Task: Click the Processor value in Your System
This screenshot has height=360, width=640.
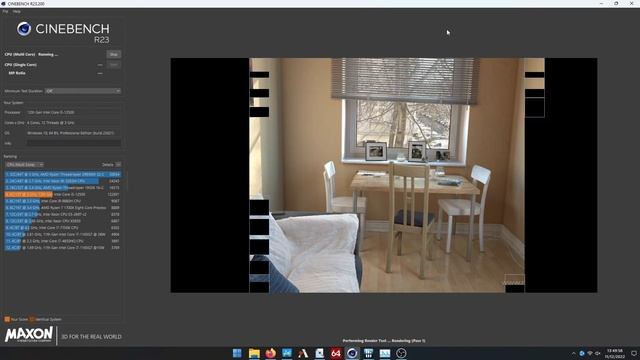Action: click(x=51, y=112)
